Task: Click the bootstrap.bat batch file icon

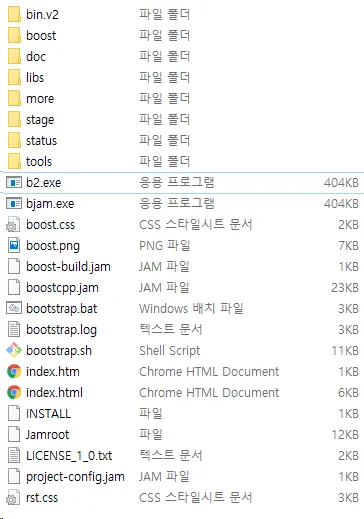Action: (x=14, y=308)
